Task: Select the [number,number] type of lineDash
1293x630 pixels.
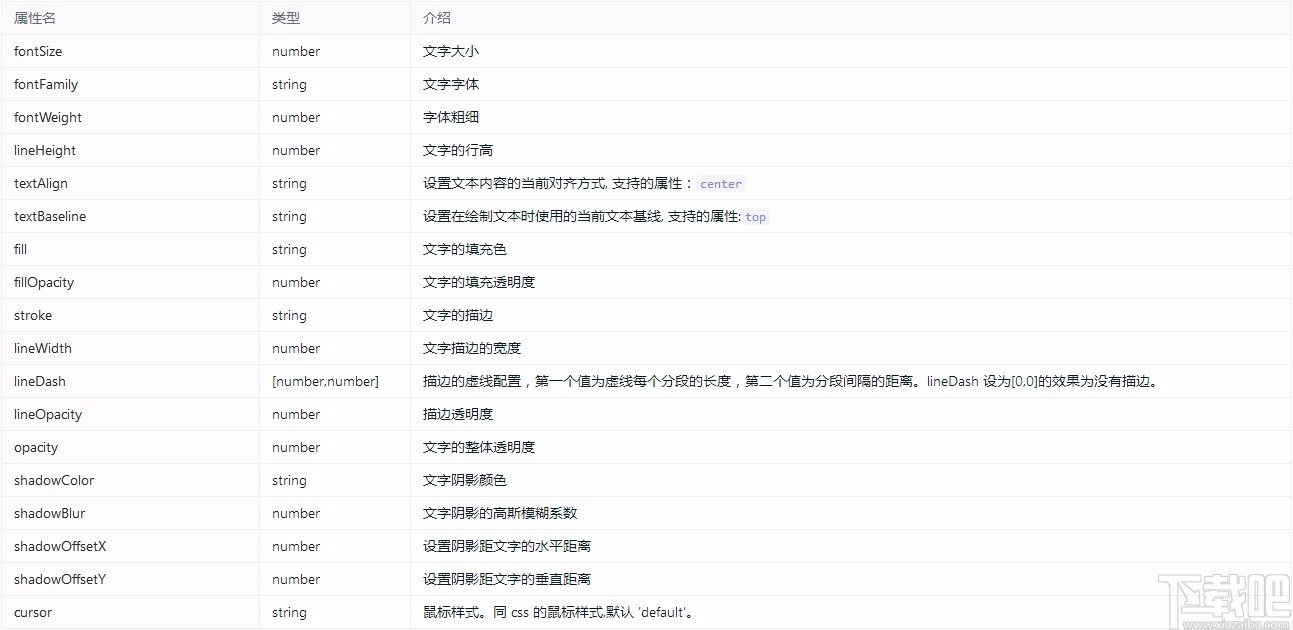Action: click(325, 381)
